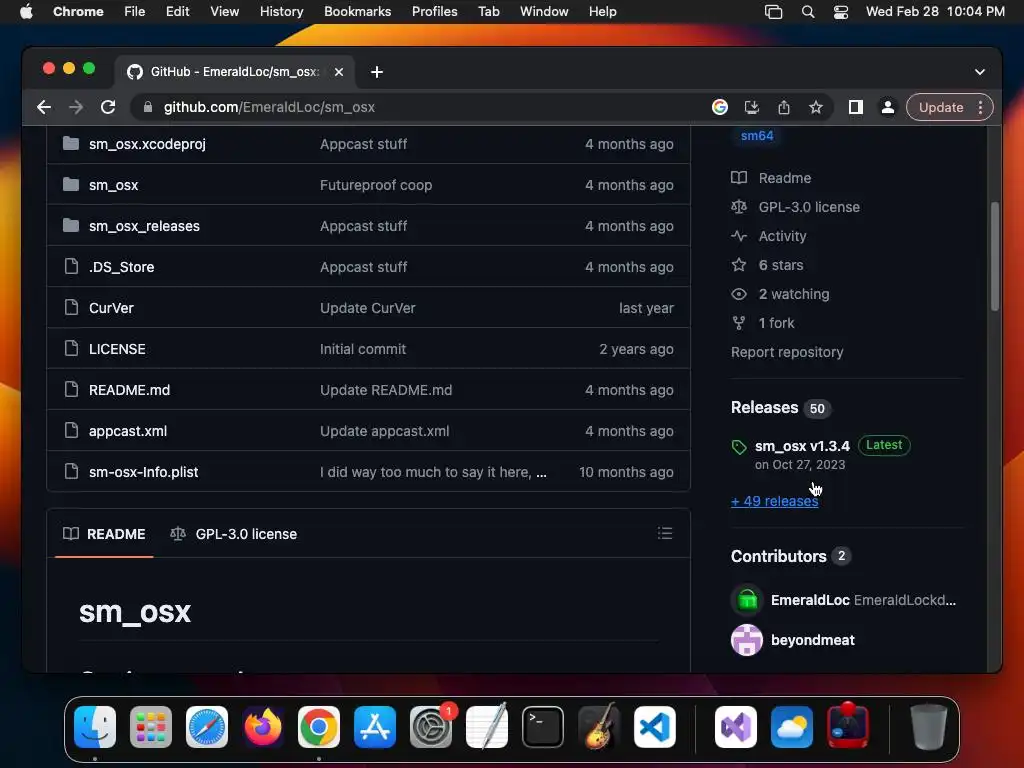Click the + 49 releases link
The width and height of the screenshot is (1024, 768).
pyautogui.click(x=775, y=501)
